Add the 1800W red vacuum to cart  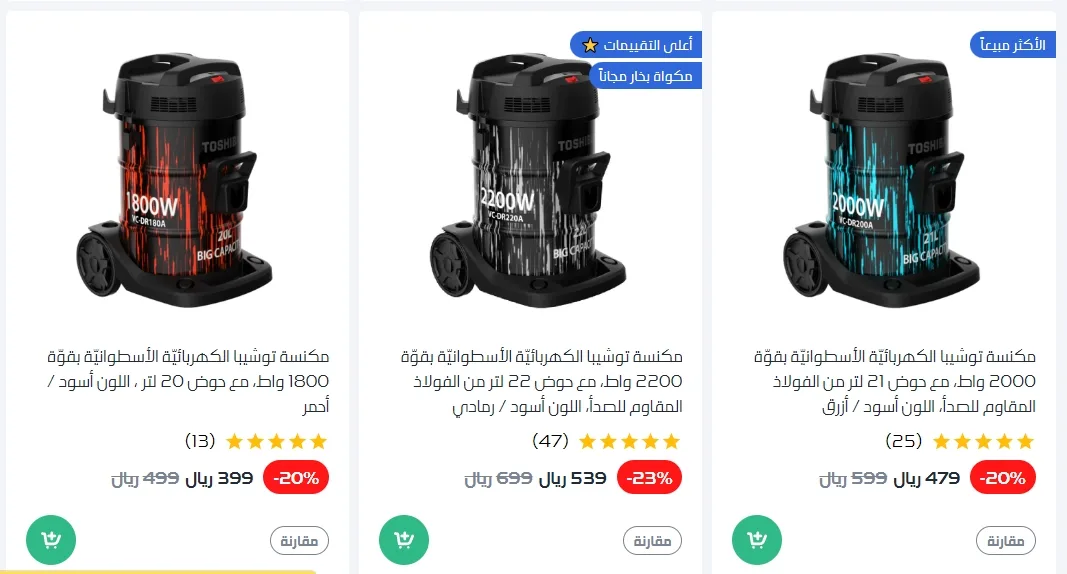tap(51, 540)
